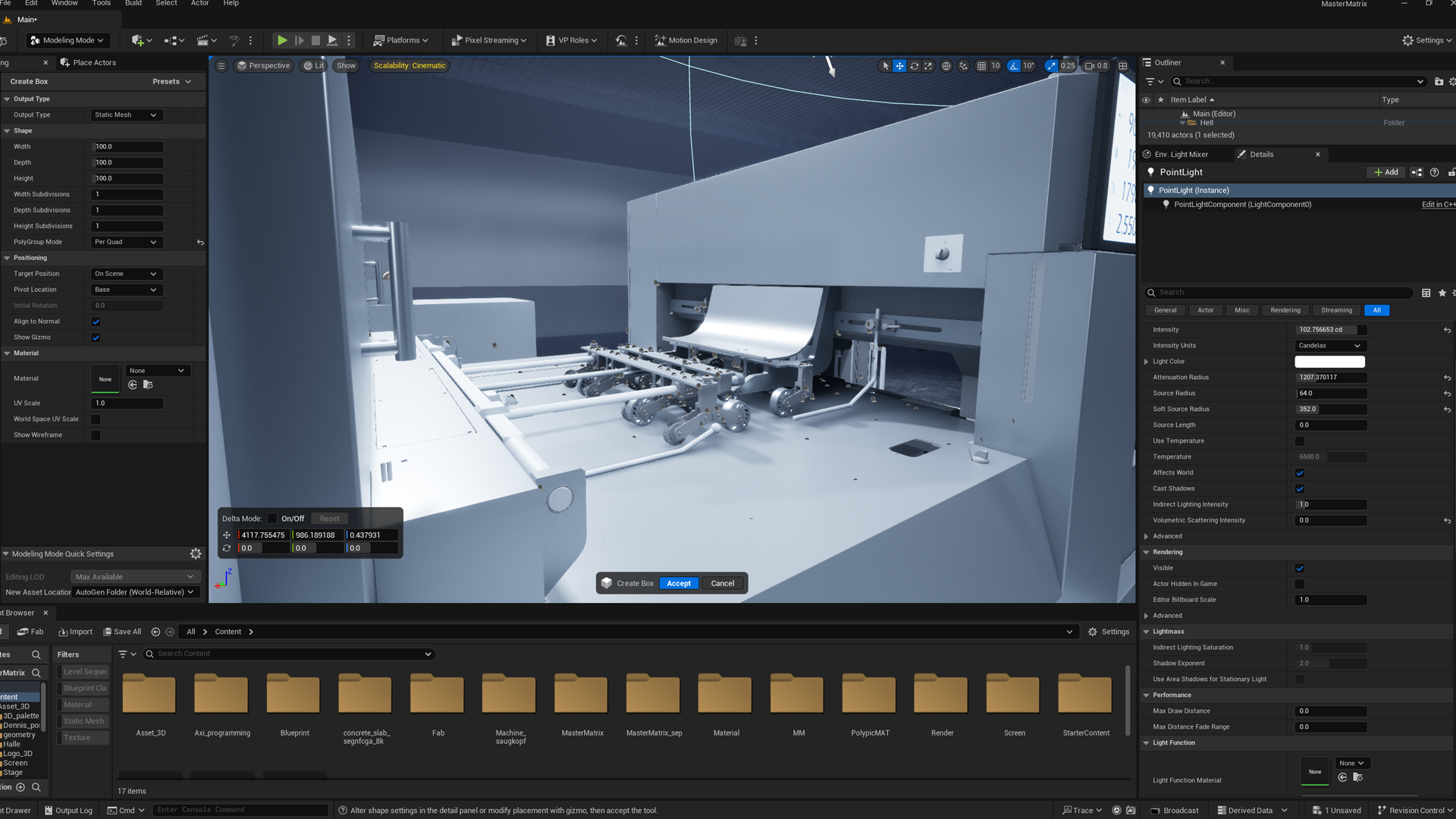Reset Intensity value to default arrow

pos(1447,330)
